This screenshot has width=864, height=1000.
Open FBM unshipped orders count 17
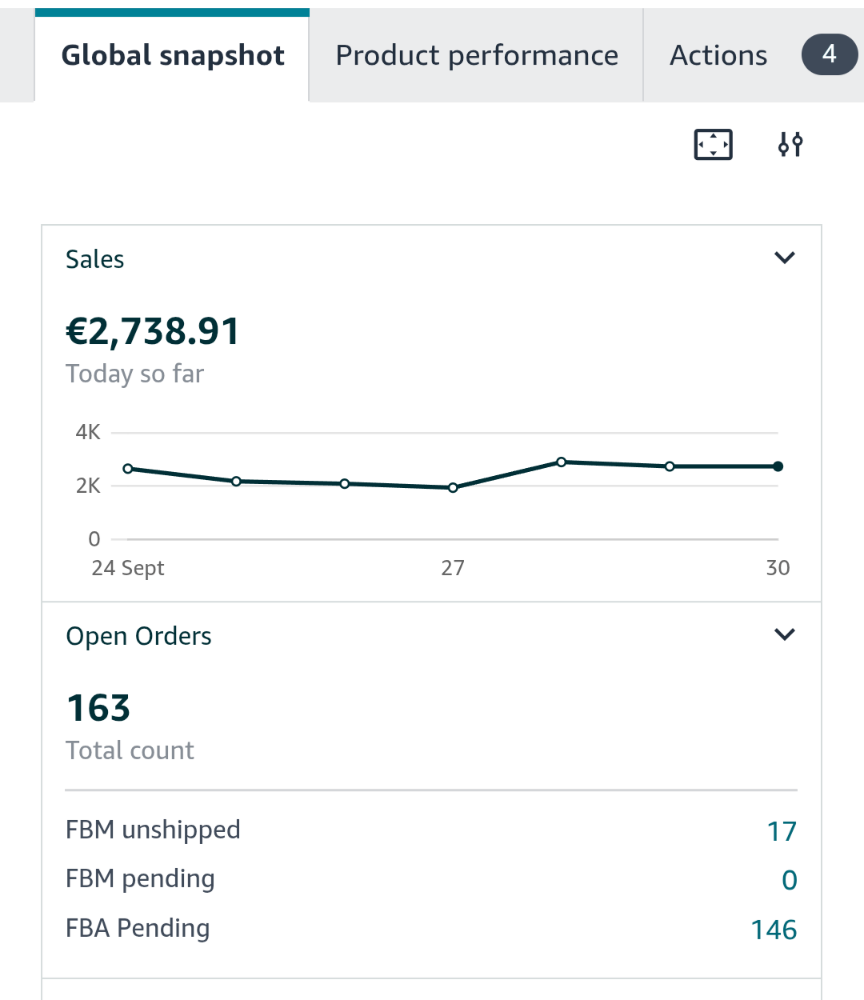(x=787, y=830)
